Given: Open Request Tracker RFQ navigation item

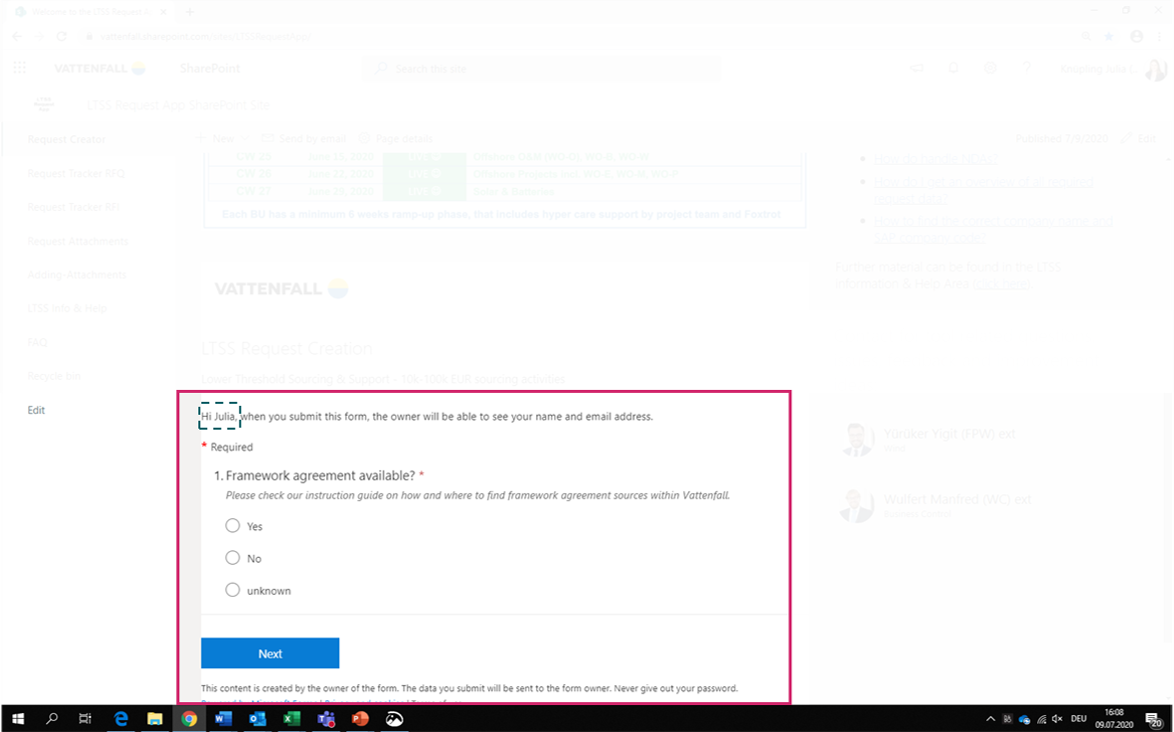Looking at the screenshot, I should click(76, 173).
